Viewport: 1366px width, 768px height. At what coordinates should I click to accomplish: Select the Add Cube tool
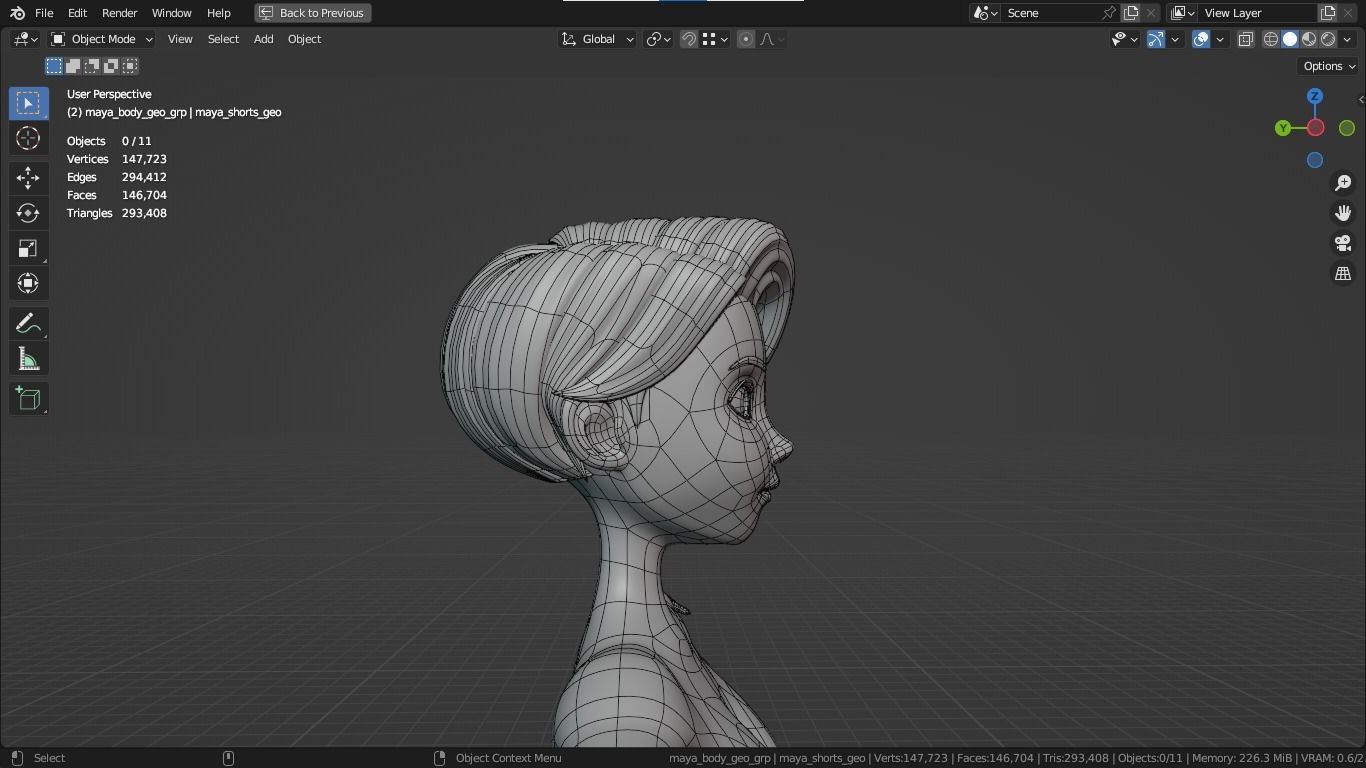(x=28, y=399)
